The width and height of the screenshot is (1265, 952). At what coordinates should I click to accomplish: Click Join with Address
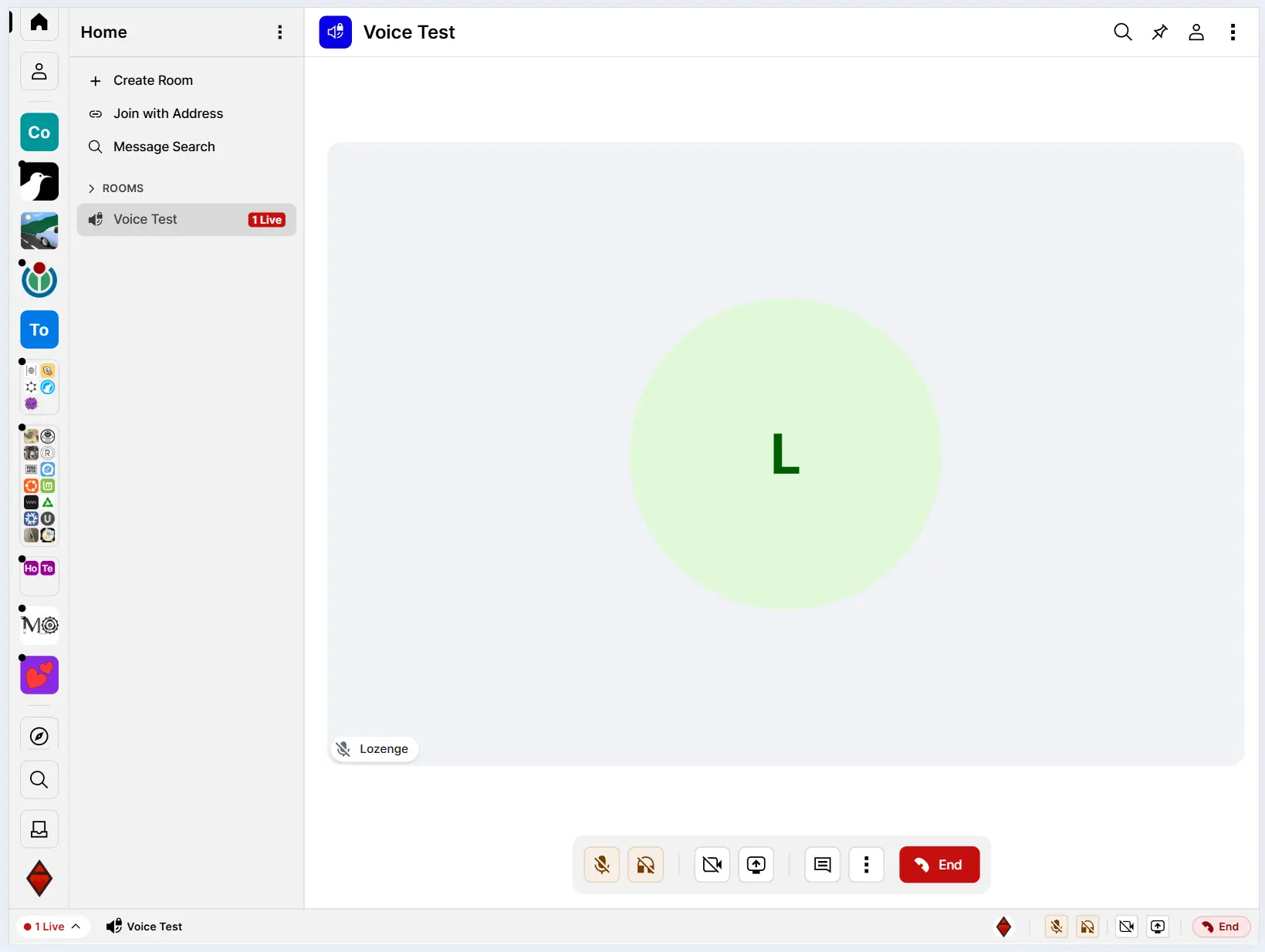click(x=167, y=113)
